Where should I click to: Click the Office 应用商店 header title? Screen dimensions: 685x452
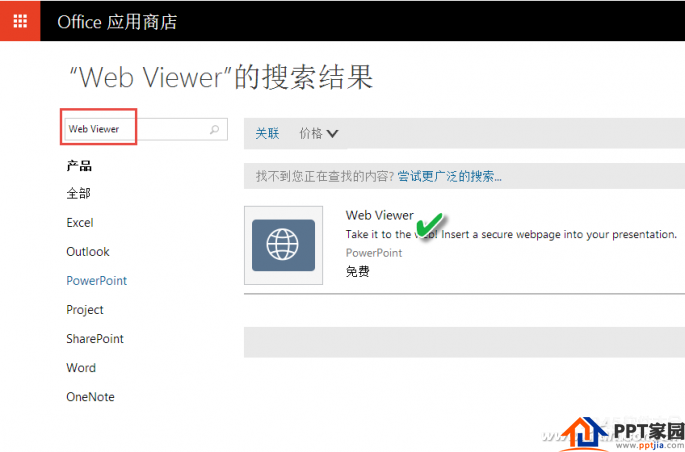click(x=117, y=22)
